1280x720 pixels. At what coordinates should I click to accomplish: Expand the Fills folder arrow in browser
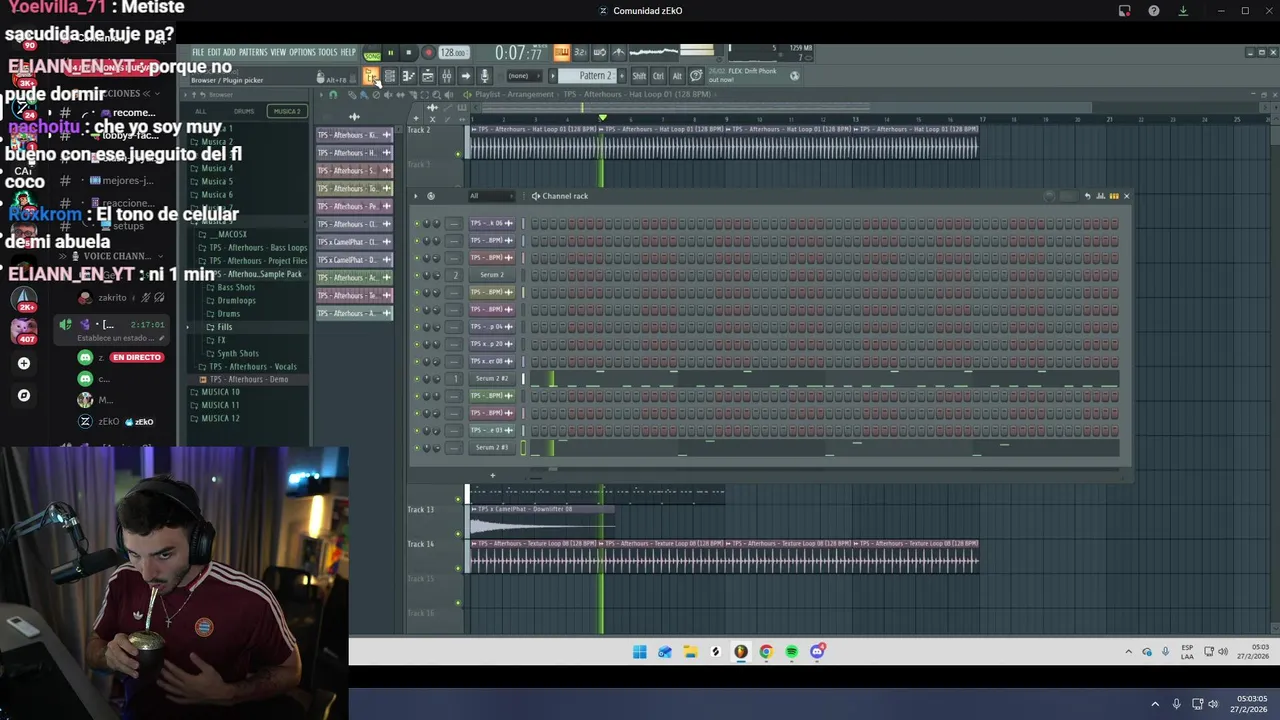coord(188,327)
